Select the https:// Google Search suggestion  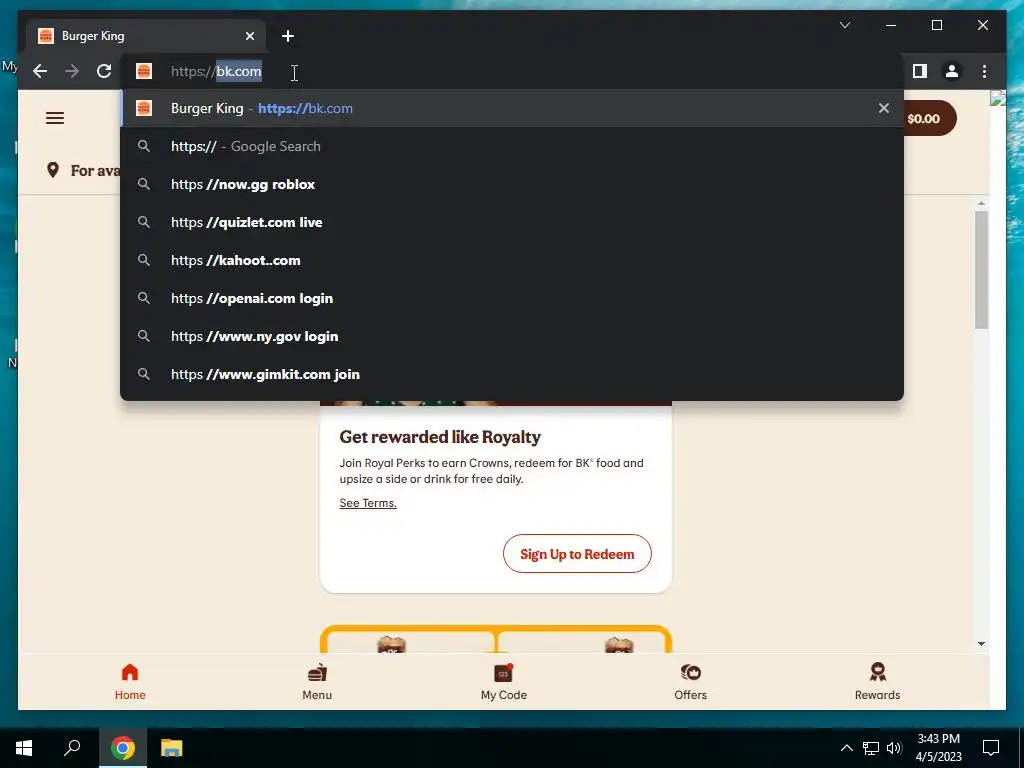(512, 146)
